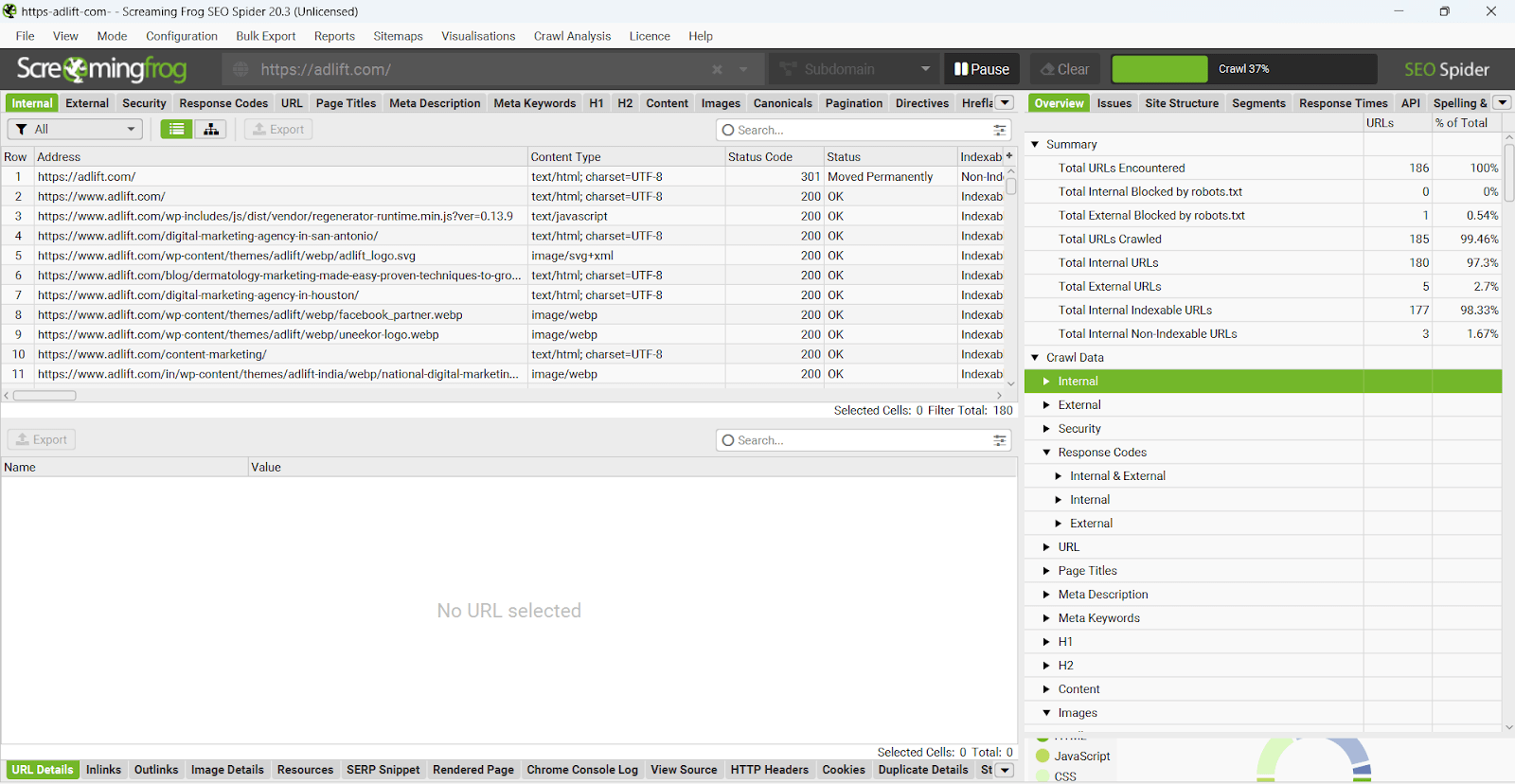The image size is (1515, 784).
Task: Select the highlighted Internal crawl data row
Action: tap(1263, 381)
